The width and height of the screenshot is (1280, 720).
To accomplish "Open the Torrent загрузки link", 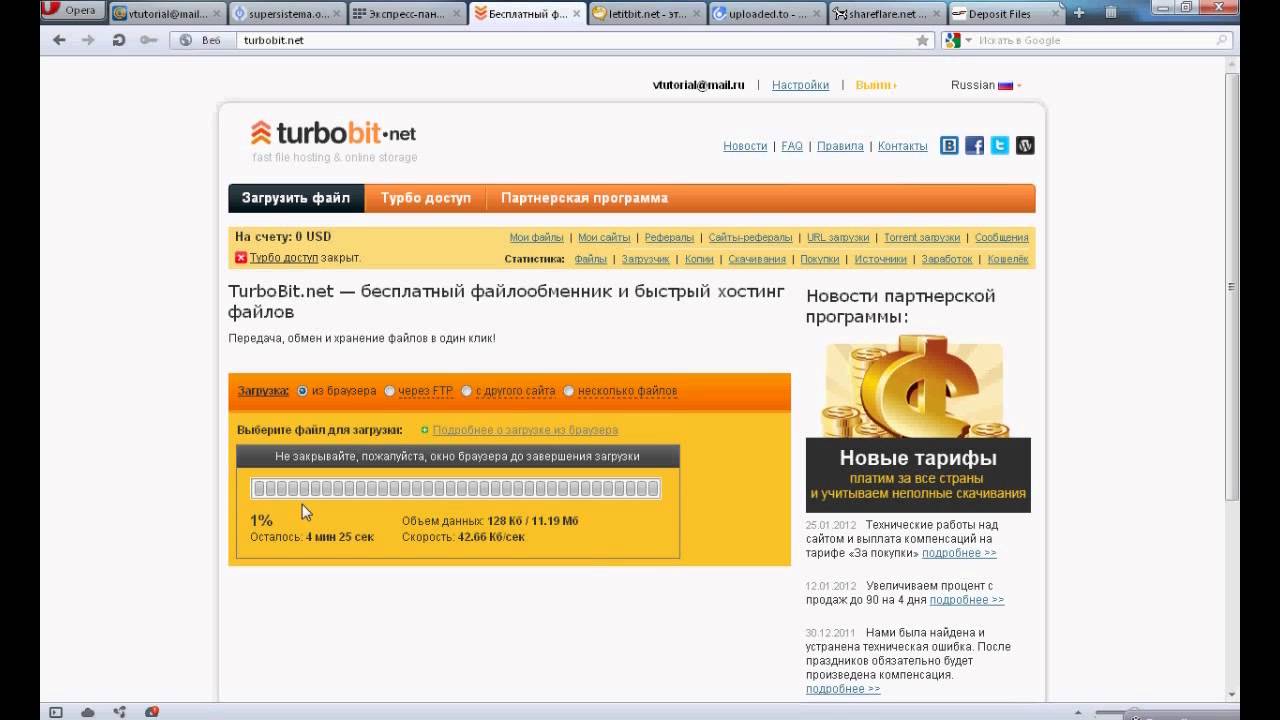I will click(922, 238).
